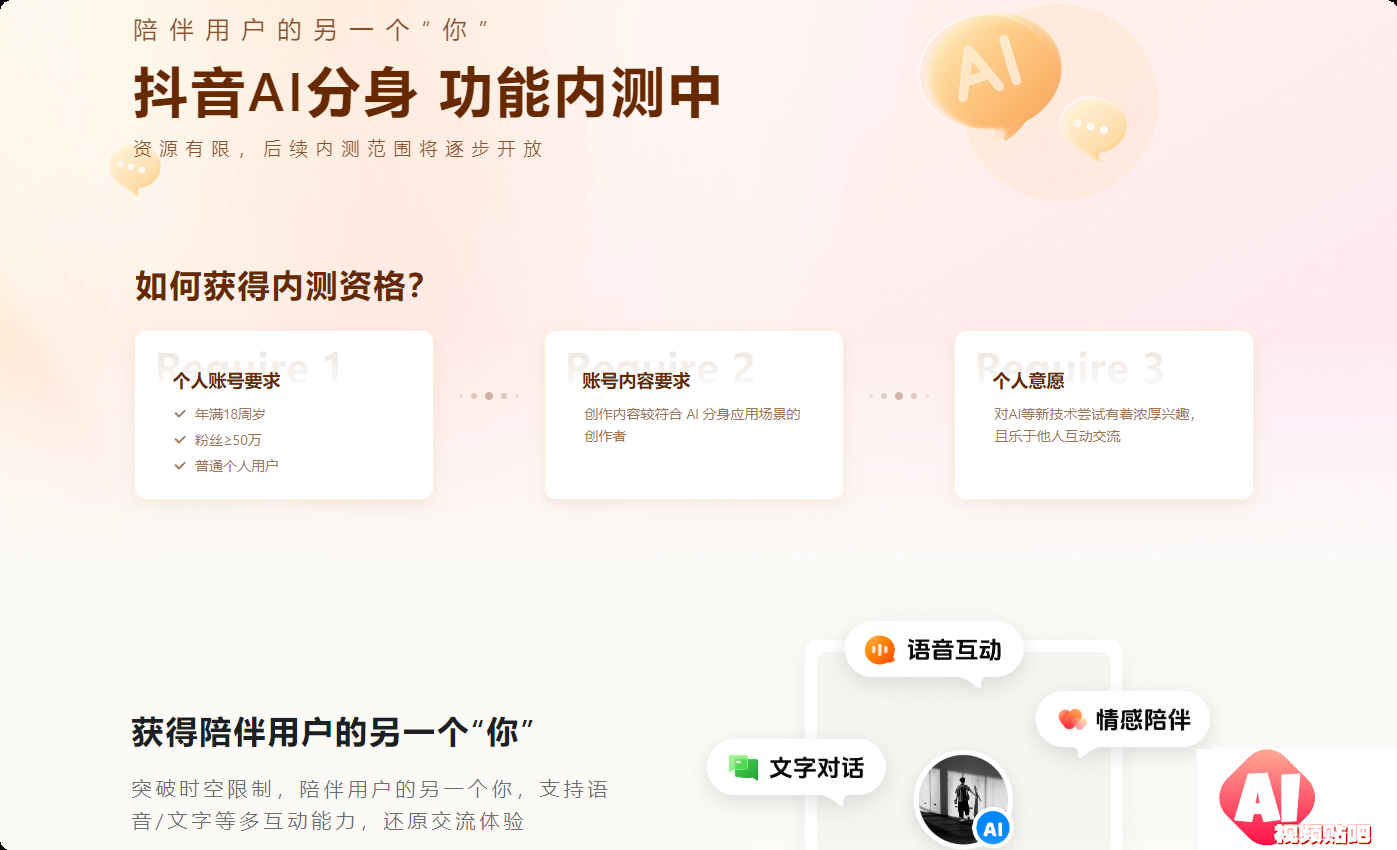Click the 语音互动 feature bubble
Image resolution: width=1397 pixels, height=850 pixels.
click(934, 651)
